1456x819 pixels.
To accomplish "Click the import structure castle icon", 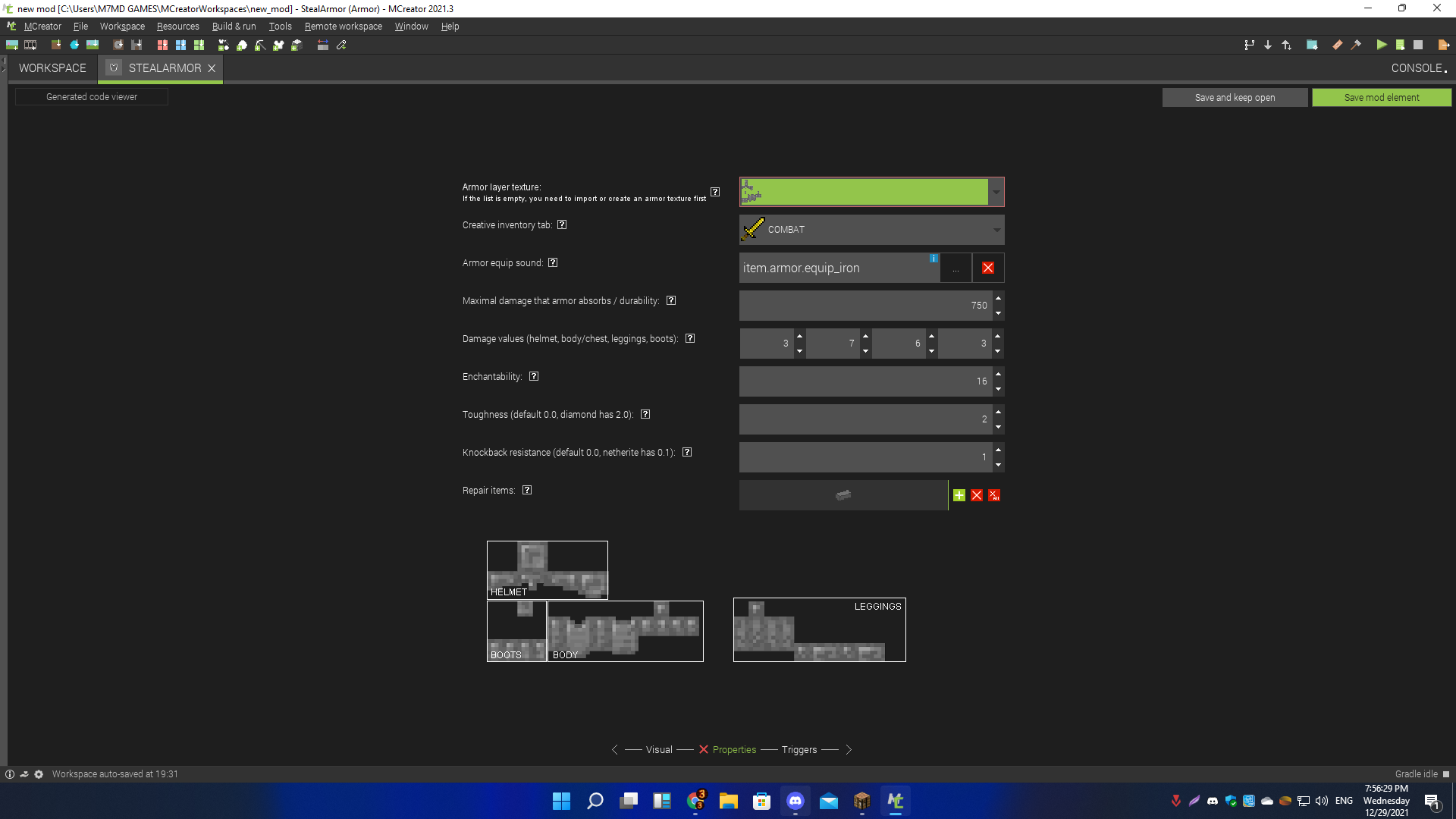I will click(136, 45).
